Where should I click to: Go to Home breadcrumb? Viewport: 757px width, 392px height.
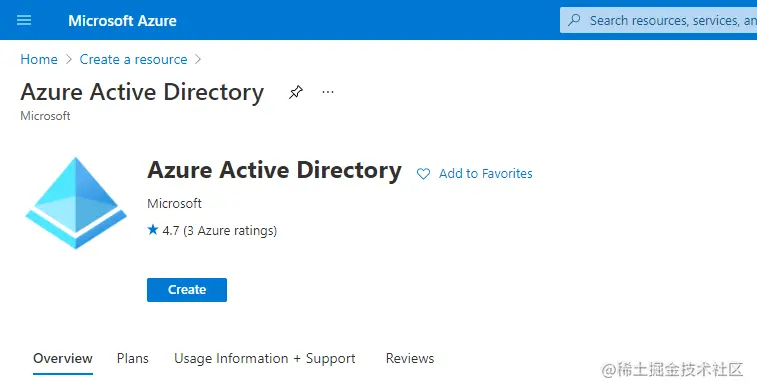[x=39, y=59]
